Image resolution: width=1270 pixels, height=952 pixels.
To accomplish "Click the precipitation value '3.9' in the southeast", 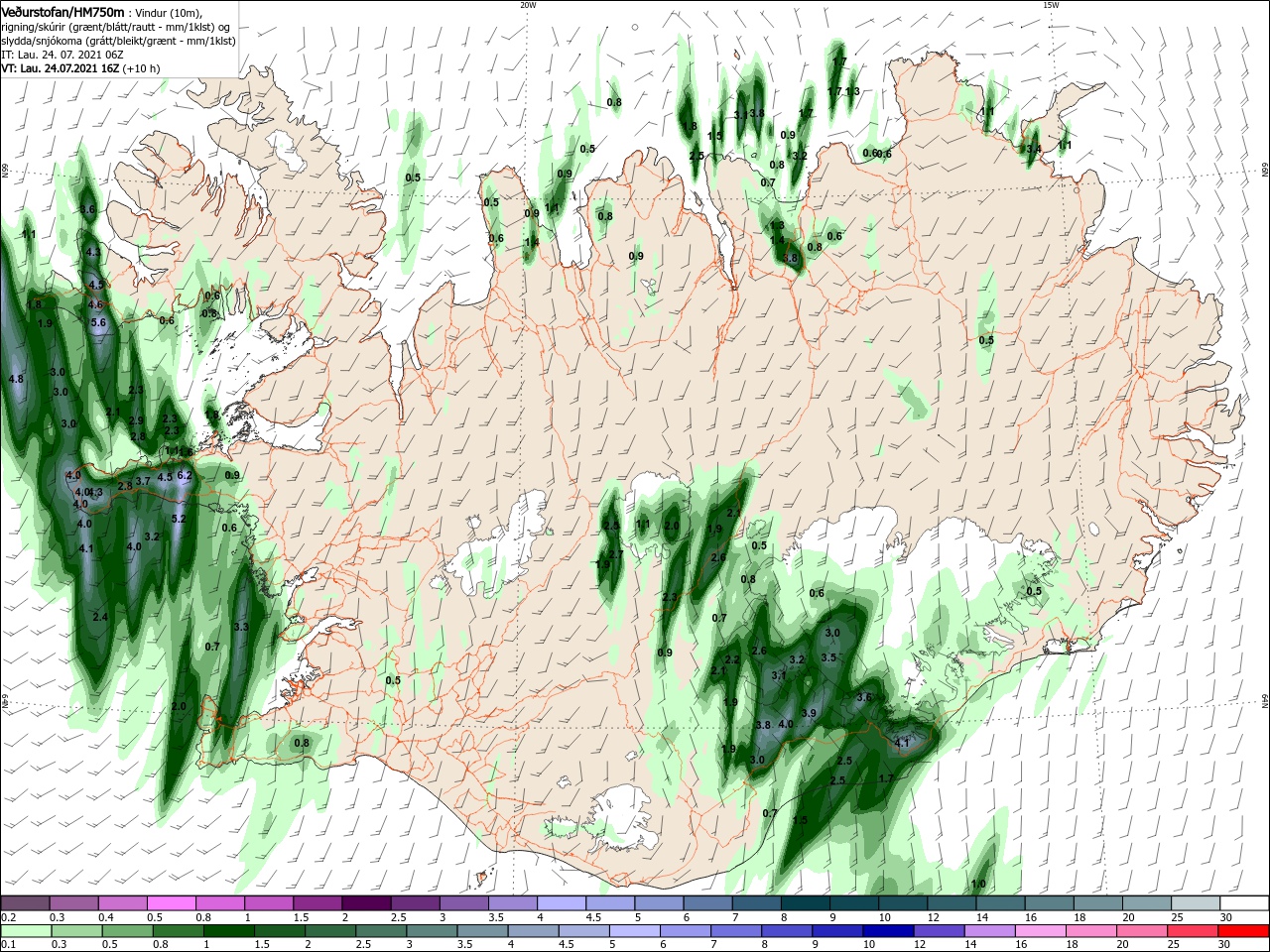I will coord(809,713).
